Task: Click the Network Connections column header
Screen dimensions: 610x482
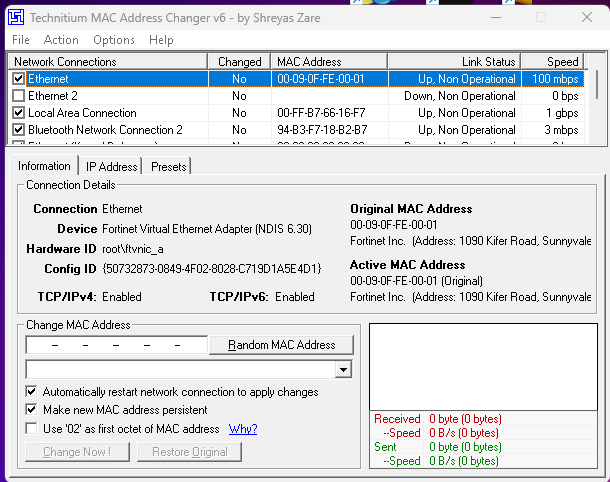Action: coord(108,61)
